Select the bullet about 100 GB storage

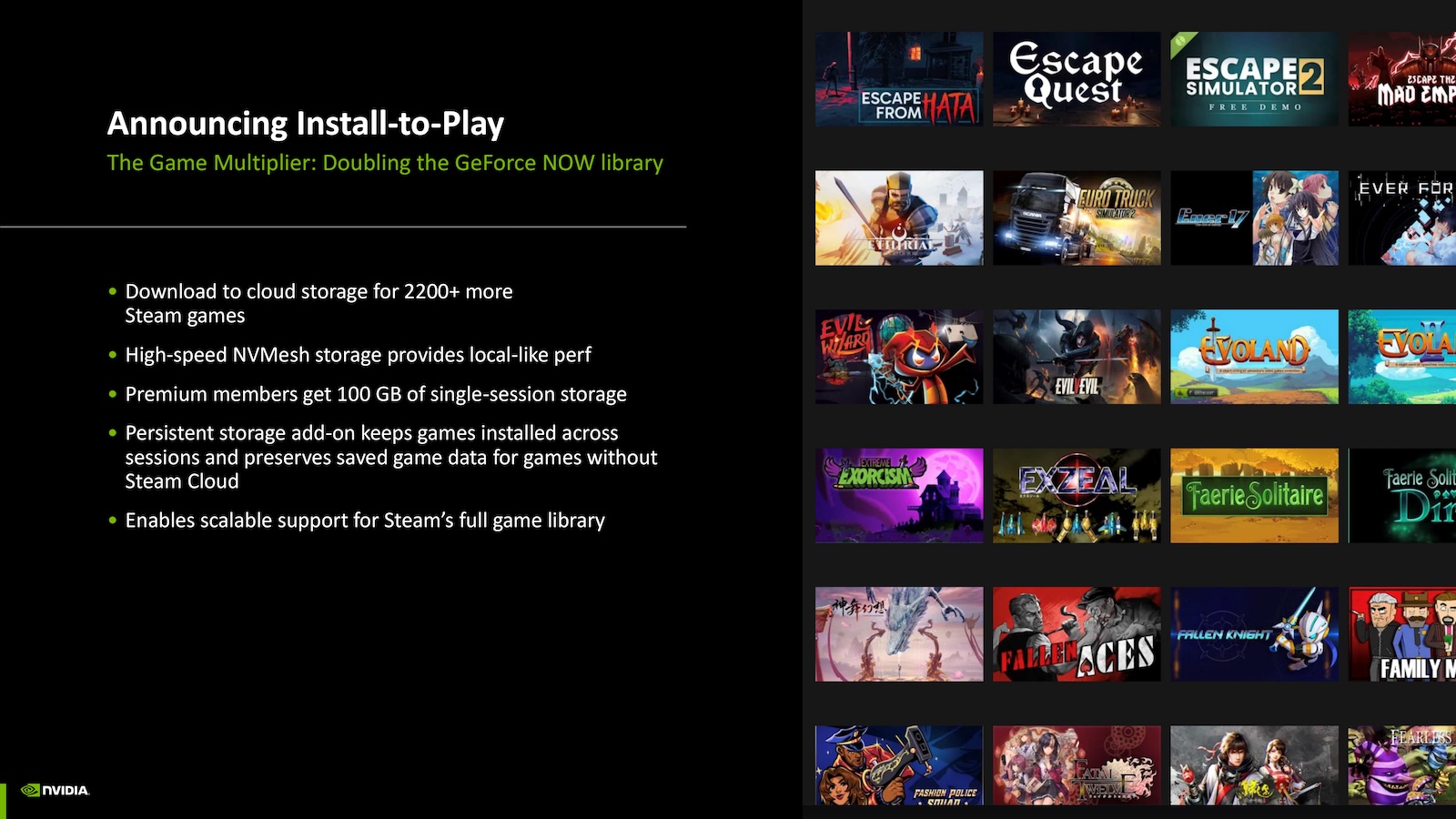(376, 394)
